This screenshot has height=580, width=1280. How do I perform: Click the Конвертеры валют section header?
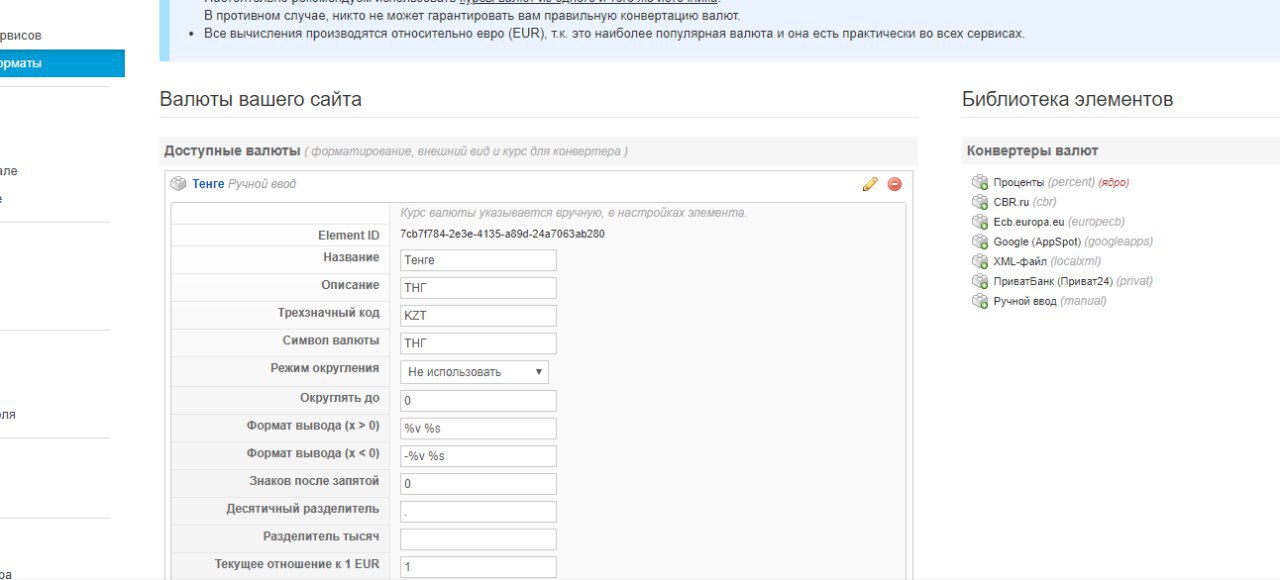[x=1032, y=151]
